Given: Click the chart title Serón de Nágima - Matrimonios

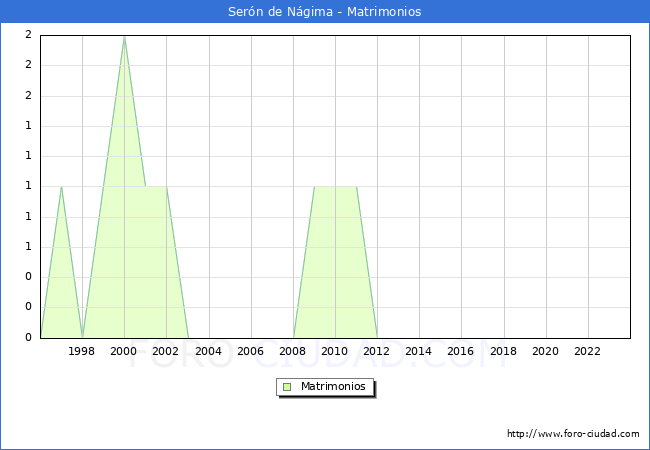Looking at the screenshot, I should 325,11.
